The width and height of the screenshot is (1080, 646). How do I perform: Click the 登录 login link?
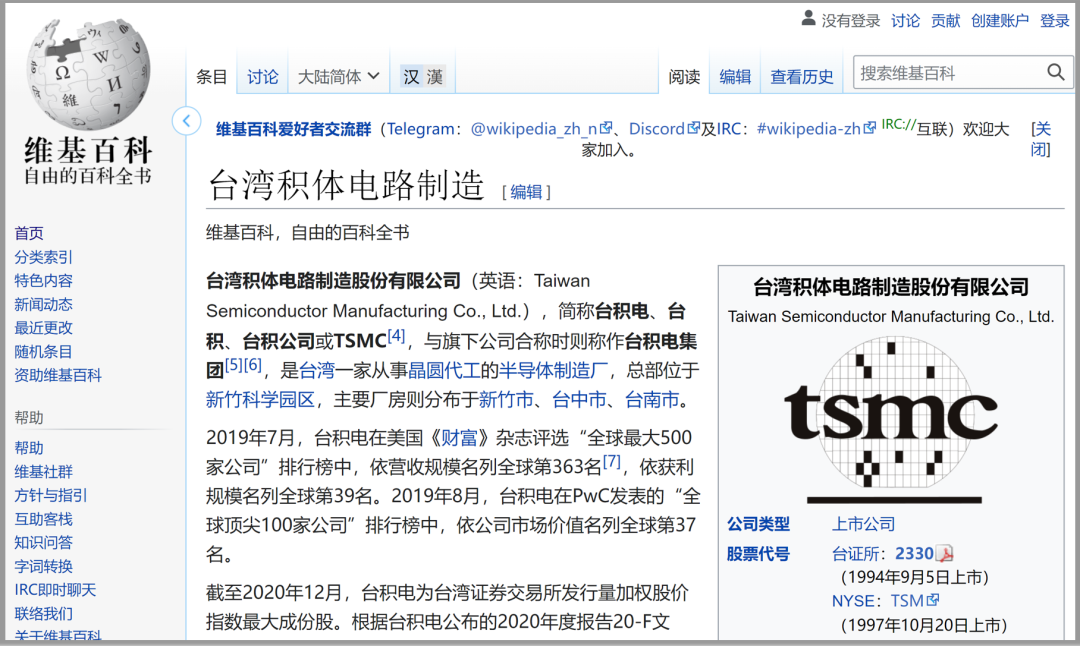[1055, 21]
